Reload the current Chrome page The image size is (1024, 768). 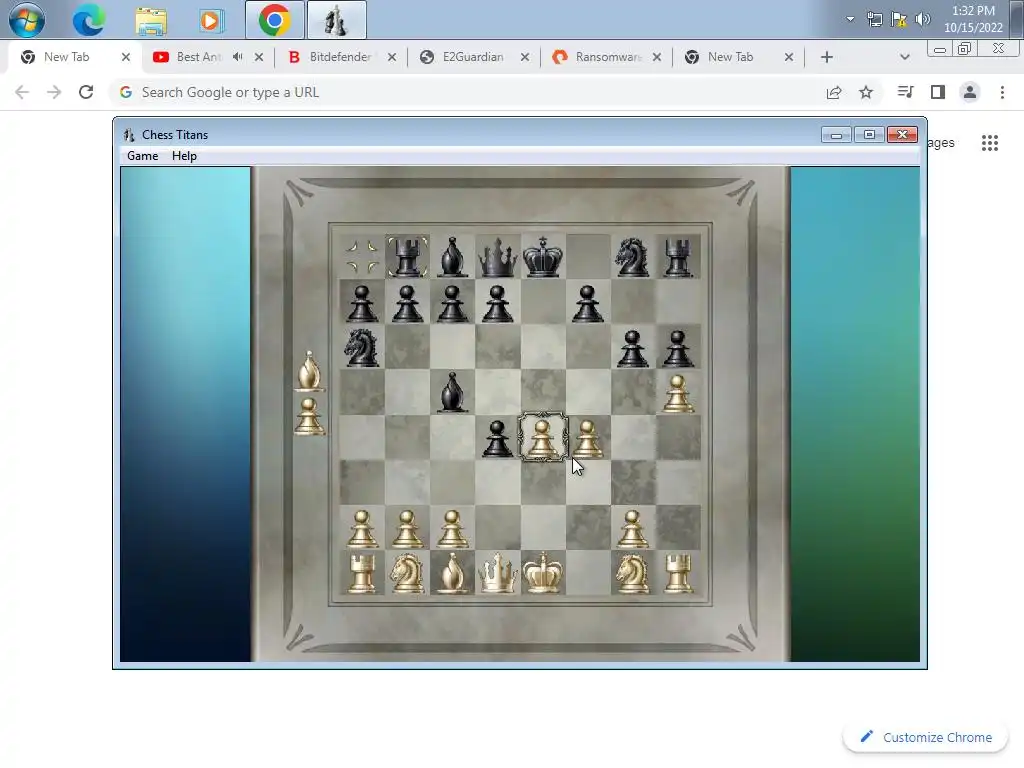pyautogui.click(x=86, y=92)
